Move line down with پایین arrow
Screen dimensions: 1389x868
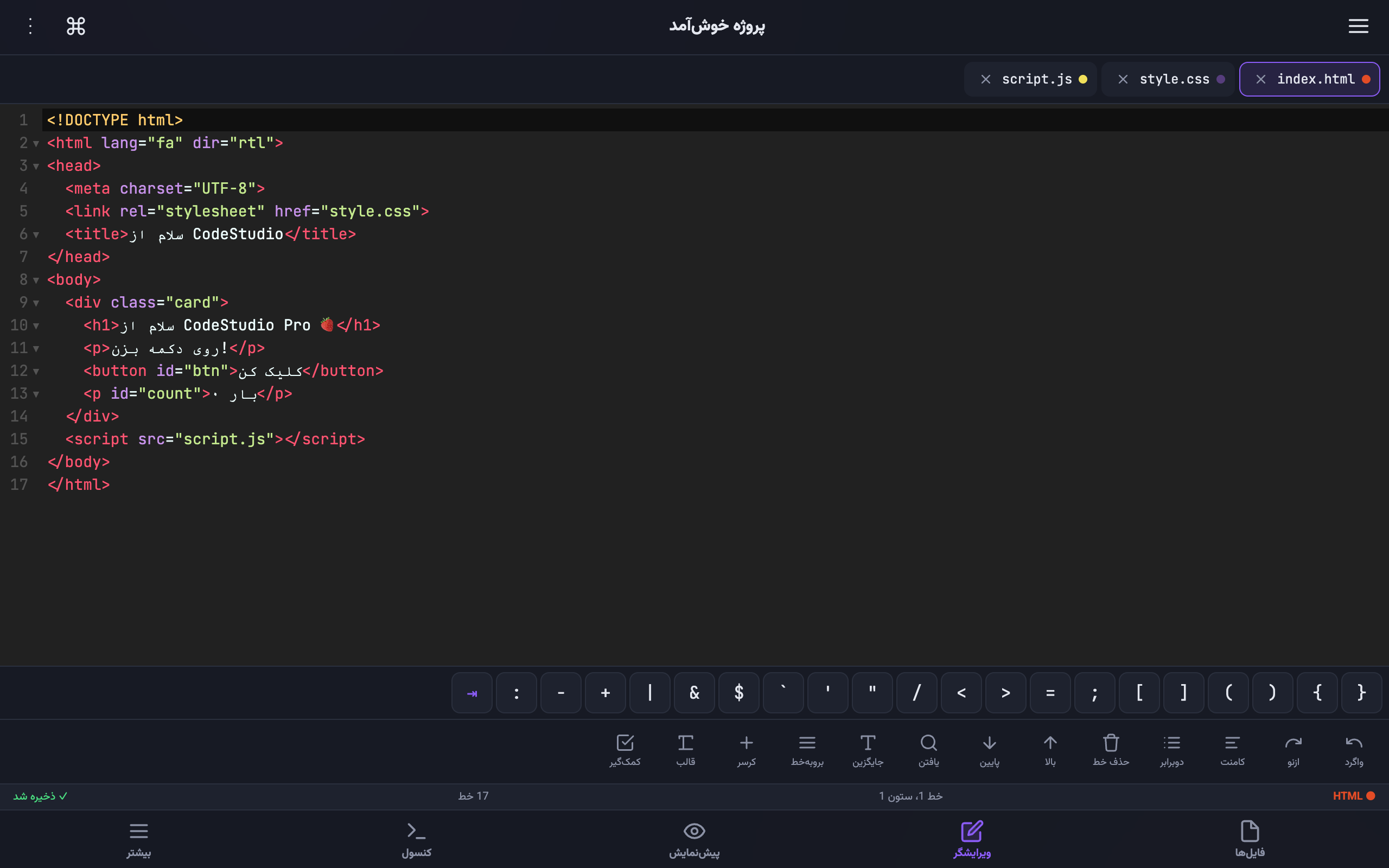[x=989, y=751]
